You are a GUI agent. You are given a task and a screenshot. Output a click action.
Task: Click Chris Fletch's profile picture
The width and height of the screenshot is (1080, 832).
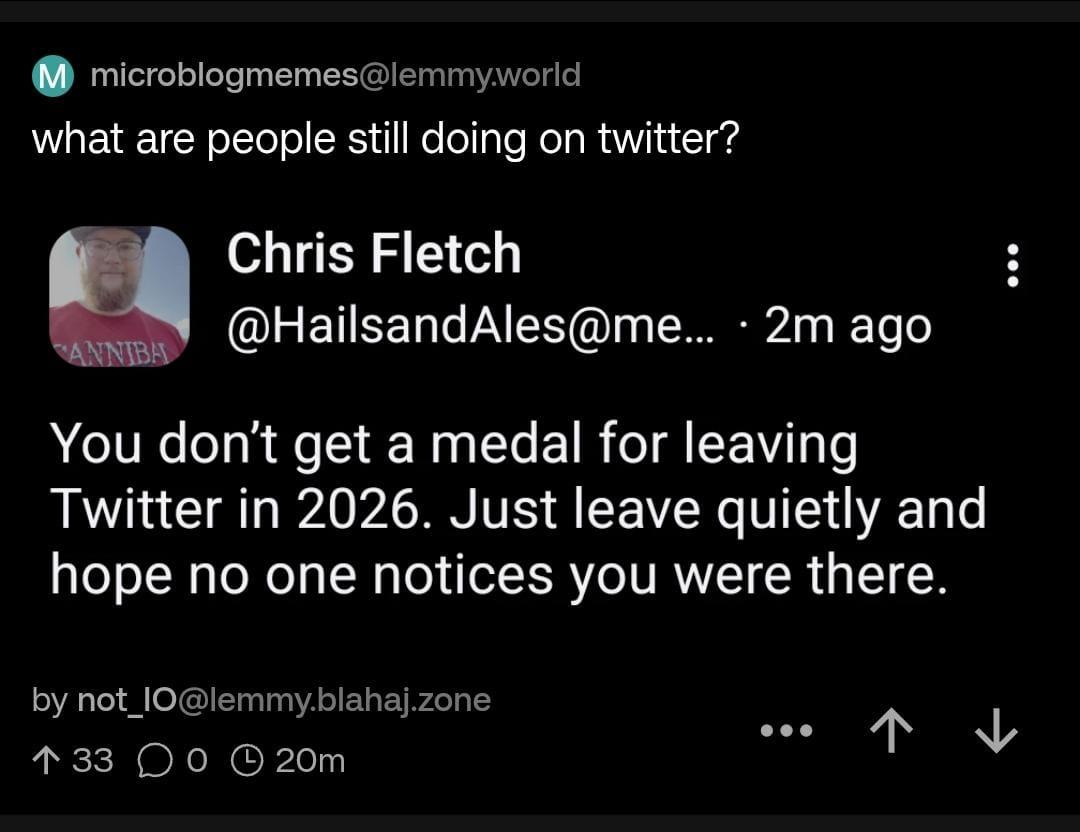[119, 296]
